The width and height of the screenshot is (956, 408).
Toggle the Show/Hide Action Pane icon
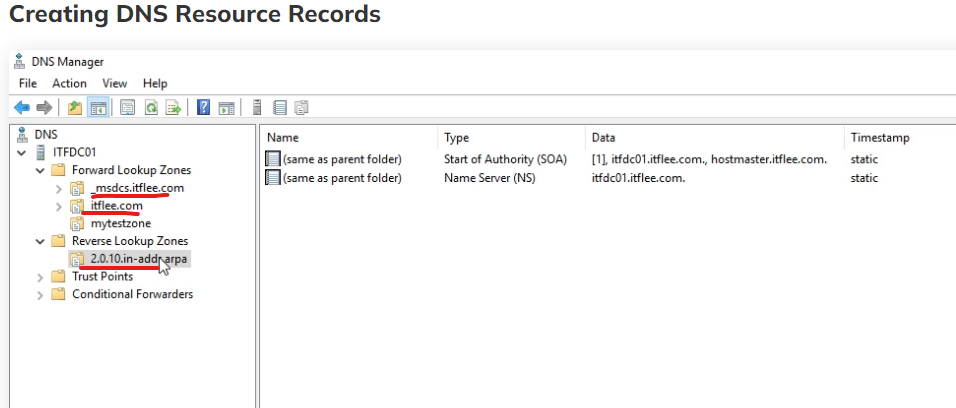click(x=227, y=108)
